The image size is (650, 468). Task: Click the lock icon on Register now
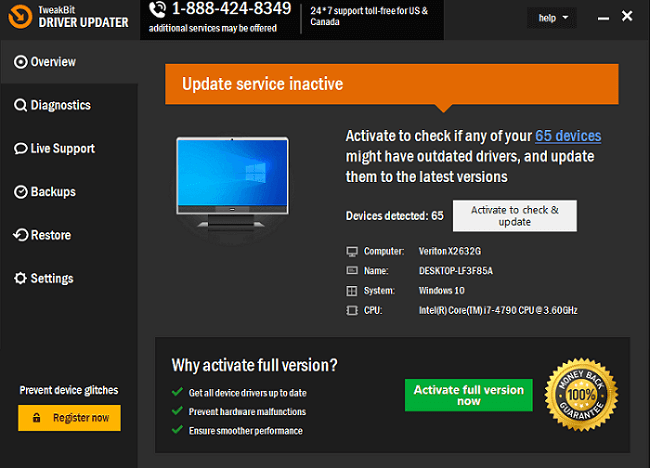36,417
